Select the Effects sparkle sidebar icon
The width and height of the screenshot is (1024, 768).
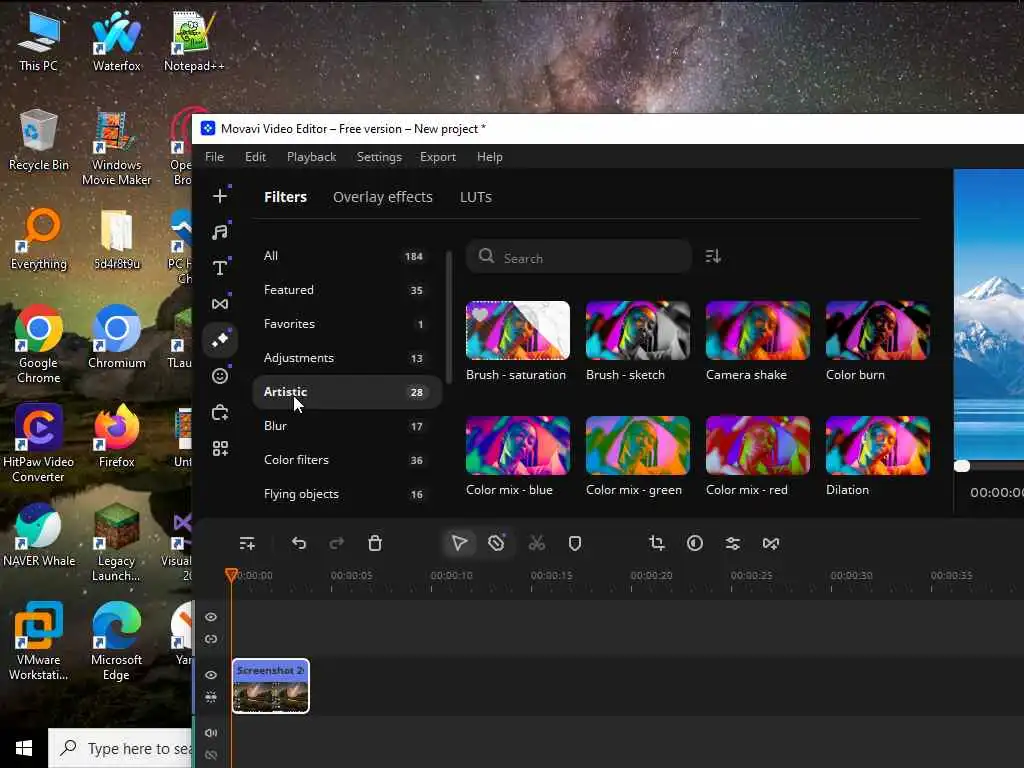click(x=220, y=340)
